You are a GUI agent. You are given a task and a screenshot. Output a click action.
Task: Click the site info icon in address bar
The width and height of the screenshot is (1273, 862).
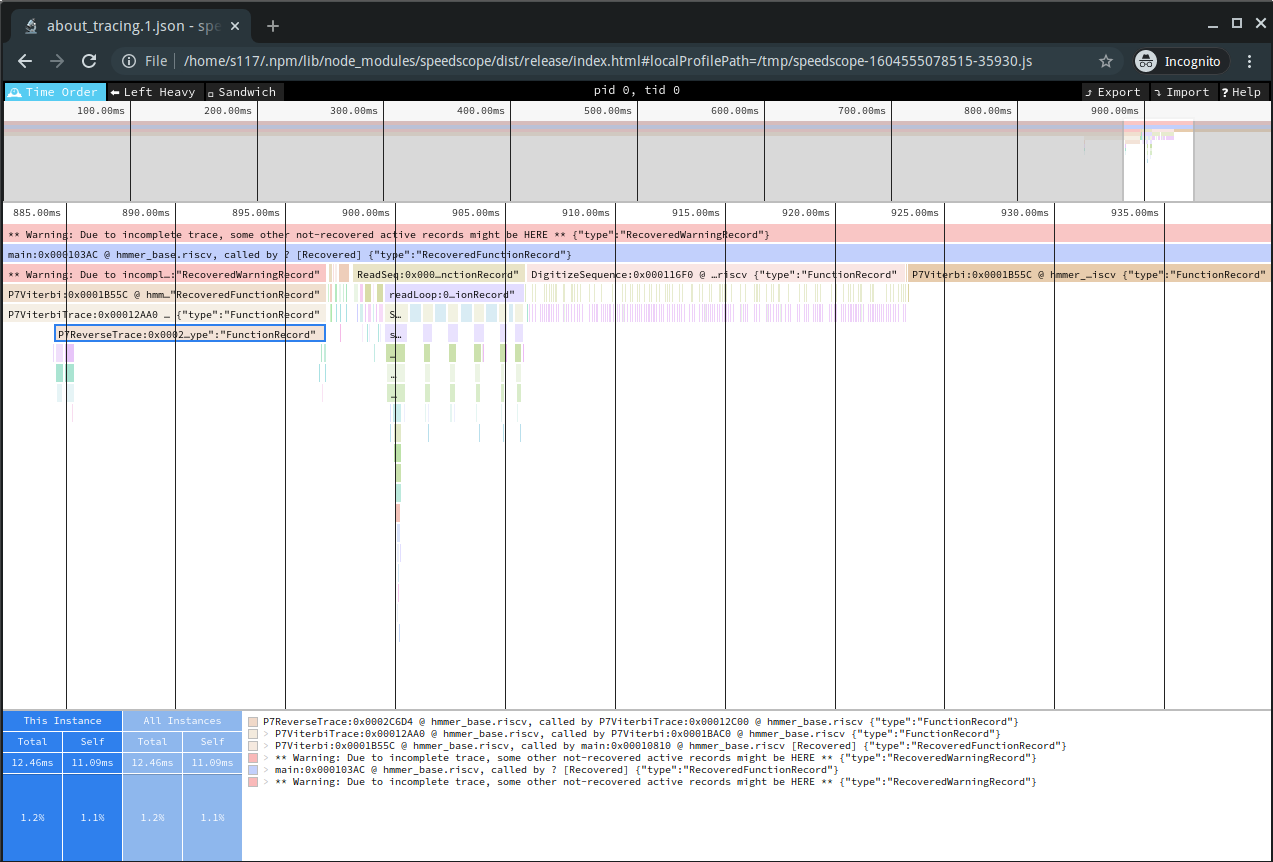(x=129, y=61)
